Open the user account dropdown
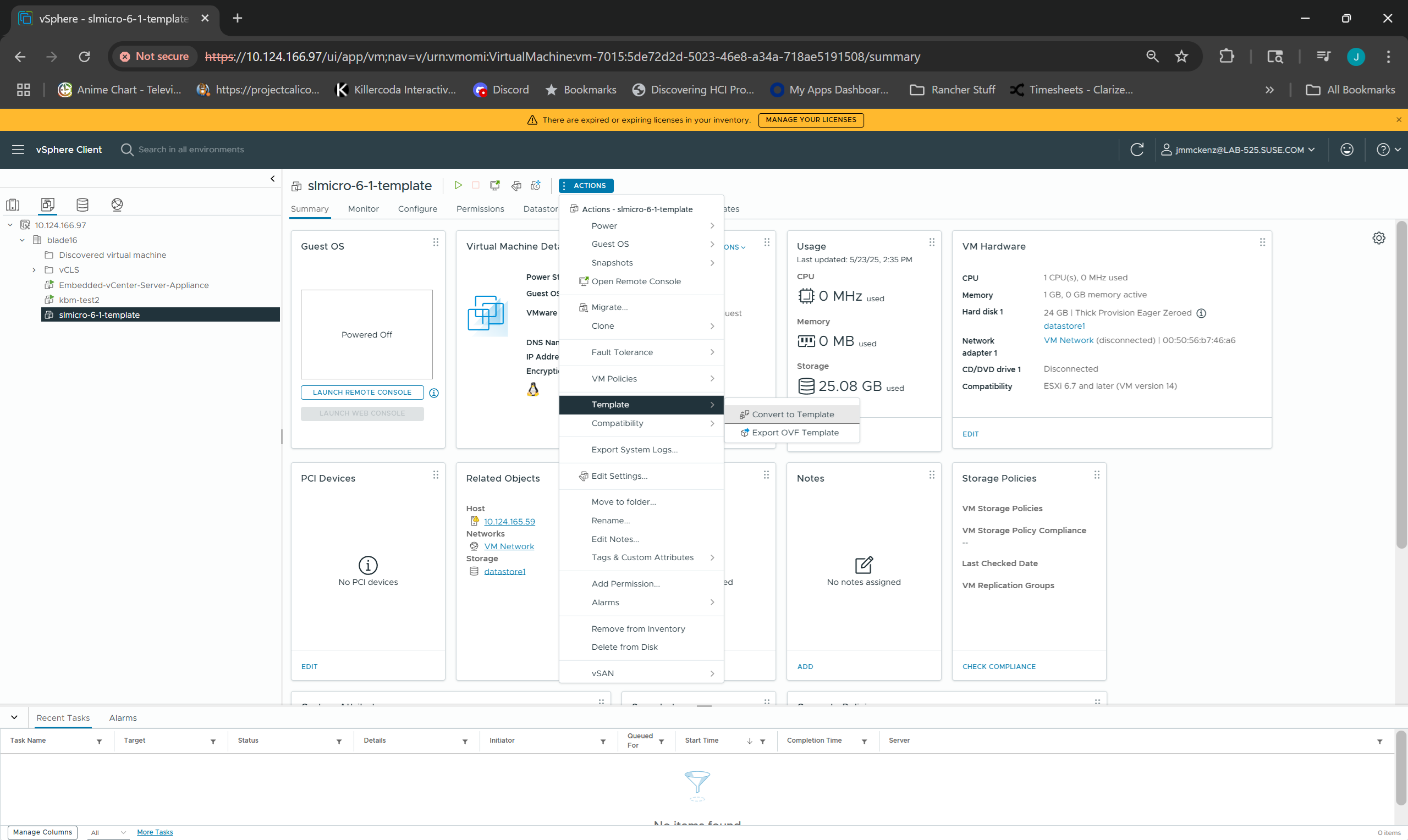The height and width of the screenshot is (840, 1408). pos(1237,150)
